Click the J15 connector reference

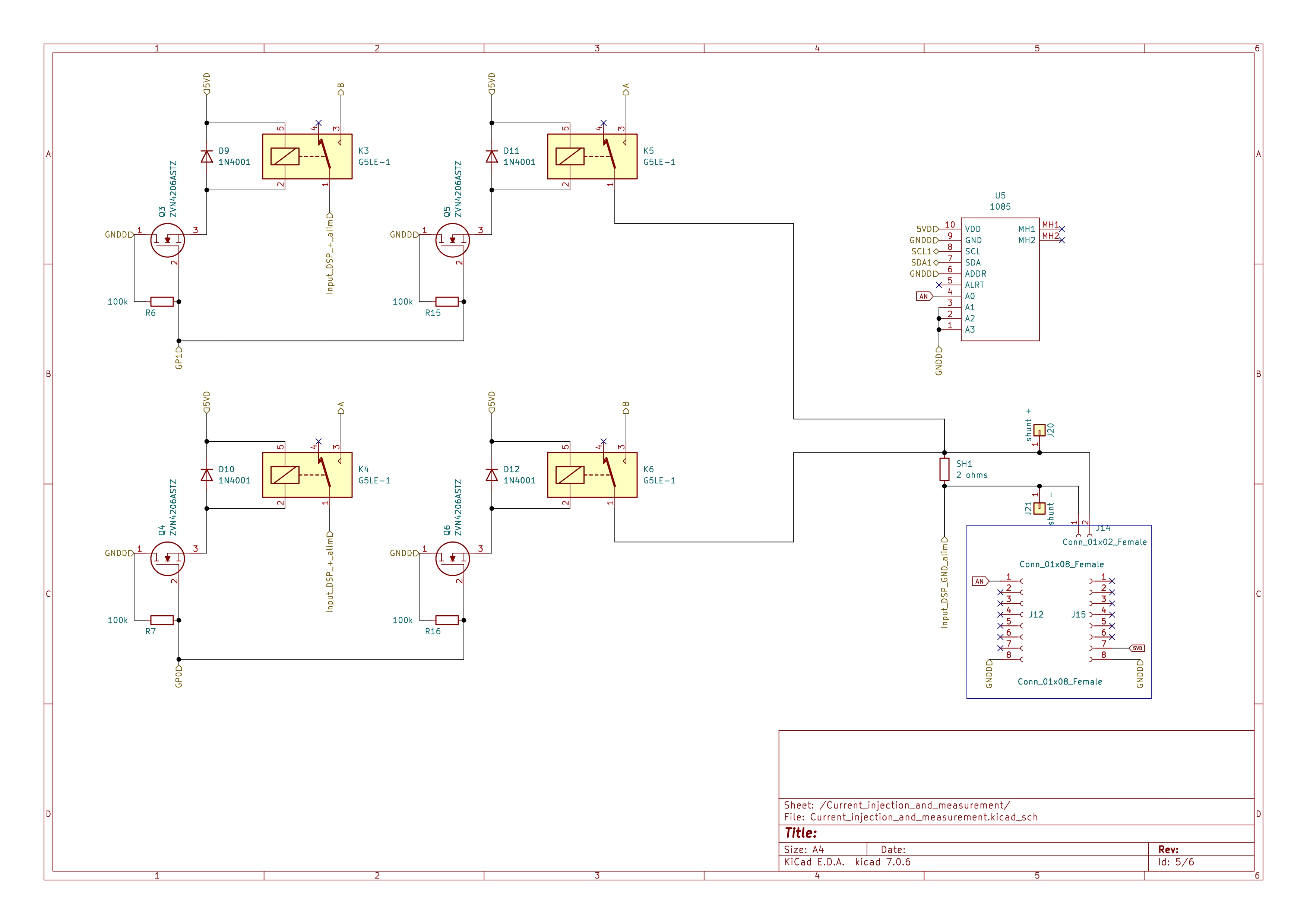tap(1078, 615)
